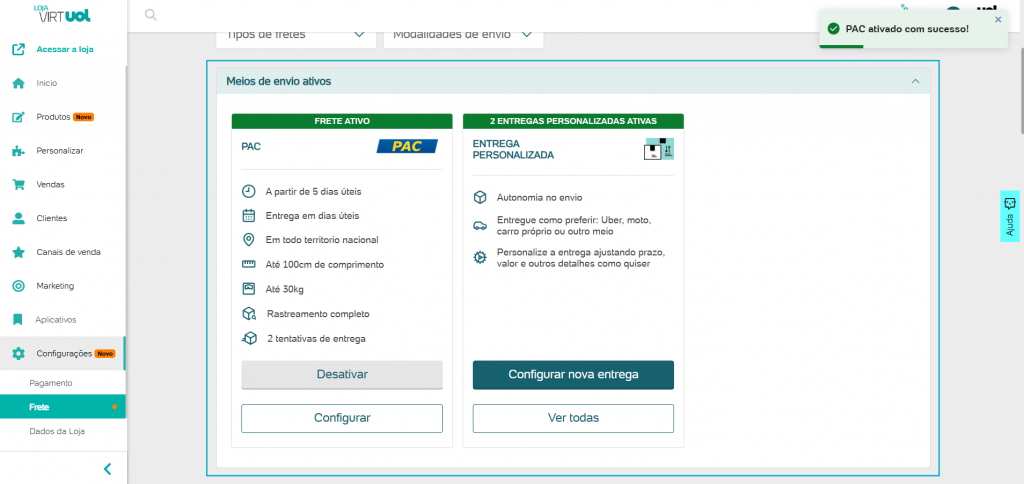Select Dados da Loja menu item
Viewport: 1024px width, 484px height.
(x=57, y=432)
